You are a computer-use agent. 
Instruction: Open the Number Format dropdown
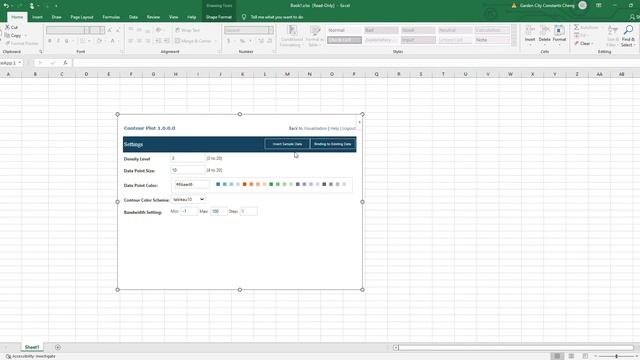click(x=270, y=30)
